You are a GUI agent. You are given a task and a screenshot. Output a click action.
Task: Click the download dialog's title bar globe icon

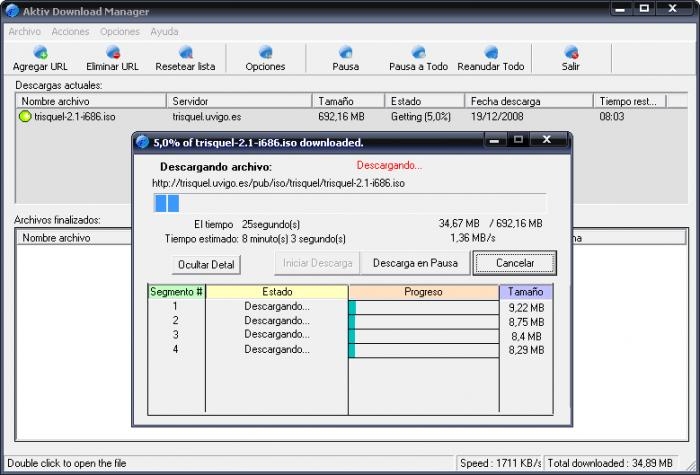[x=142, y=142]
